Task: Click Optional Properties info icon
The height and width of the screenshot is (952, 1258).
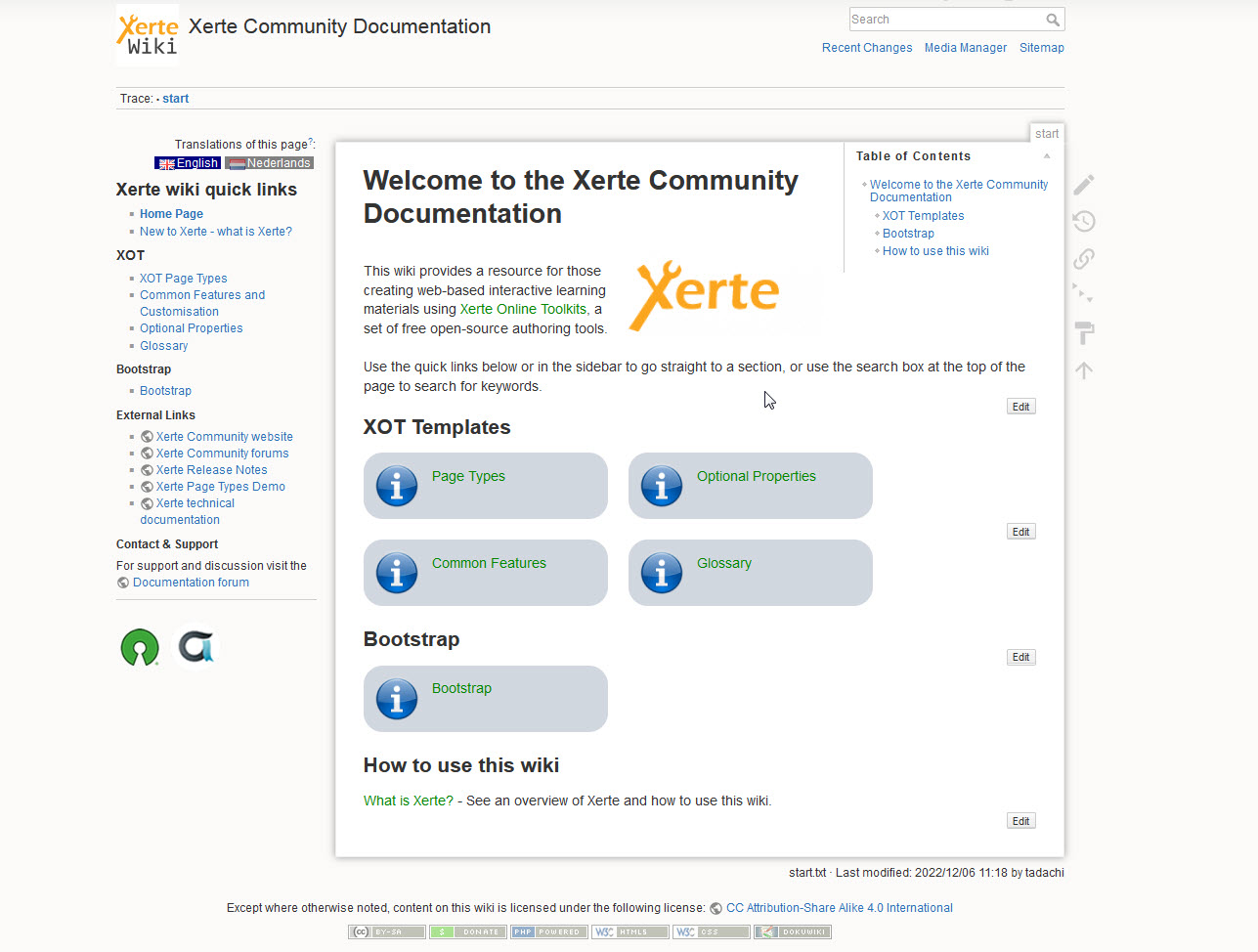Action: point(662,486)
